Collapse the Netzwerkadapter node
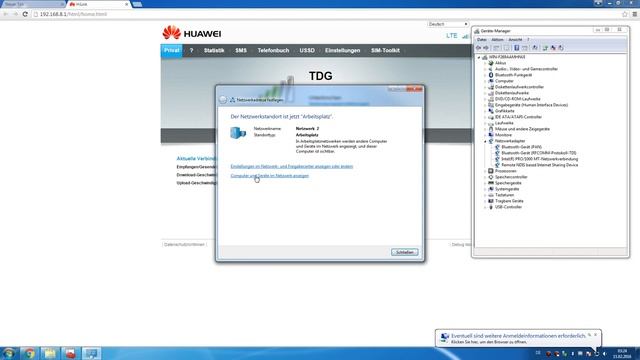640x360 pixels. pos(485,141)
